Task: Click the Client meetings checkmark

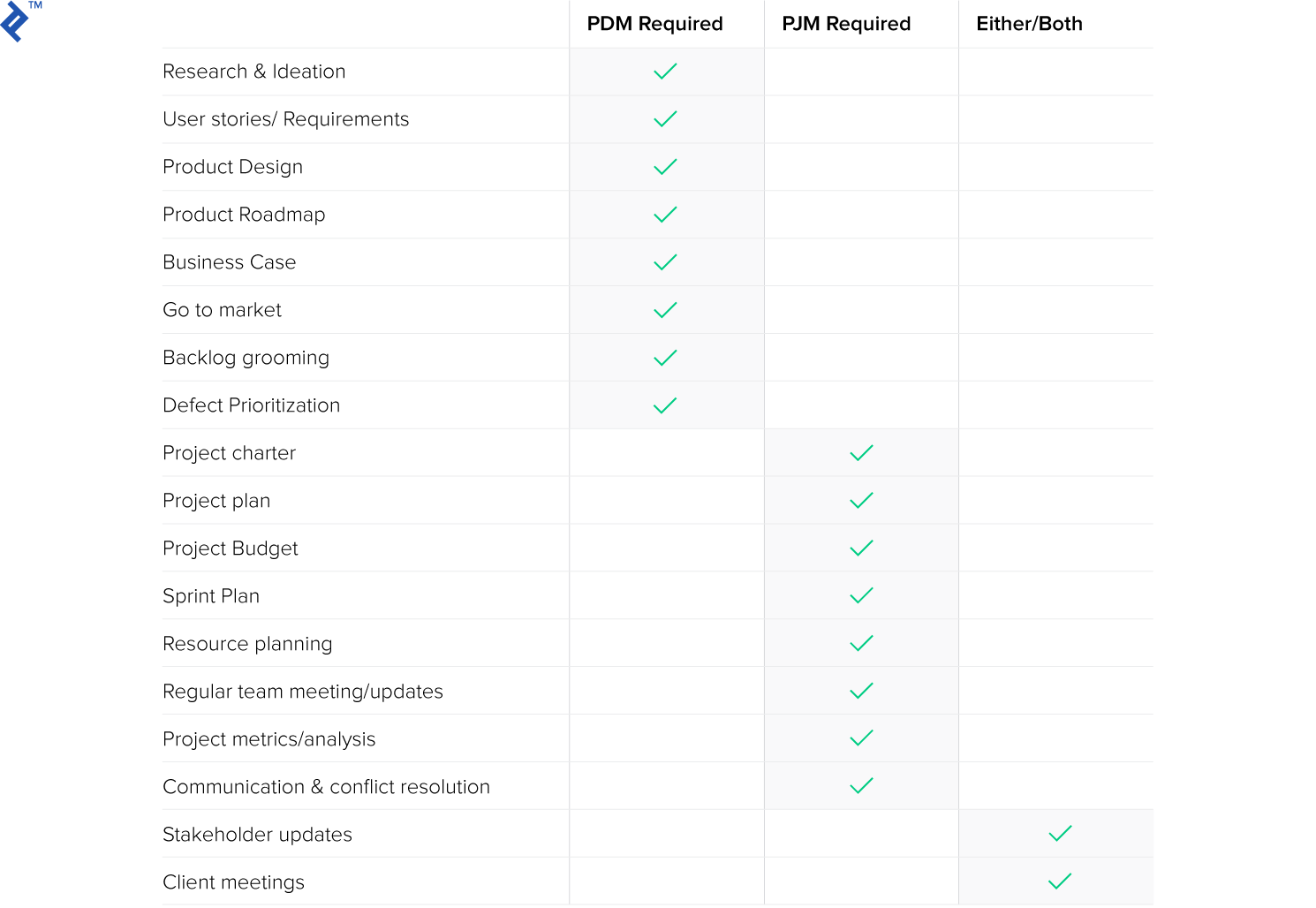Action: coord(1060,882)
